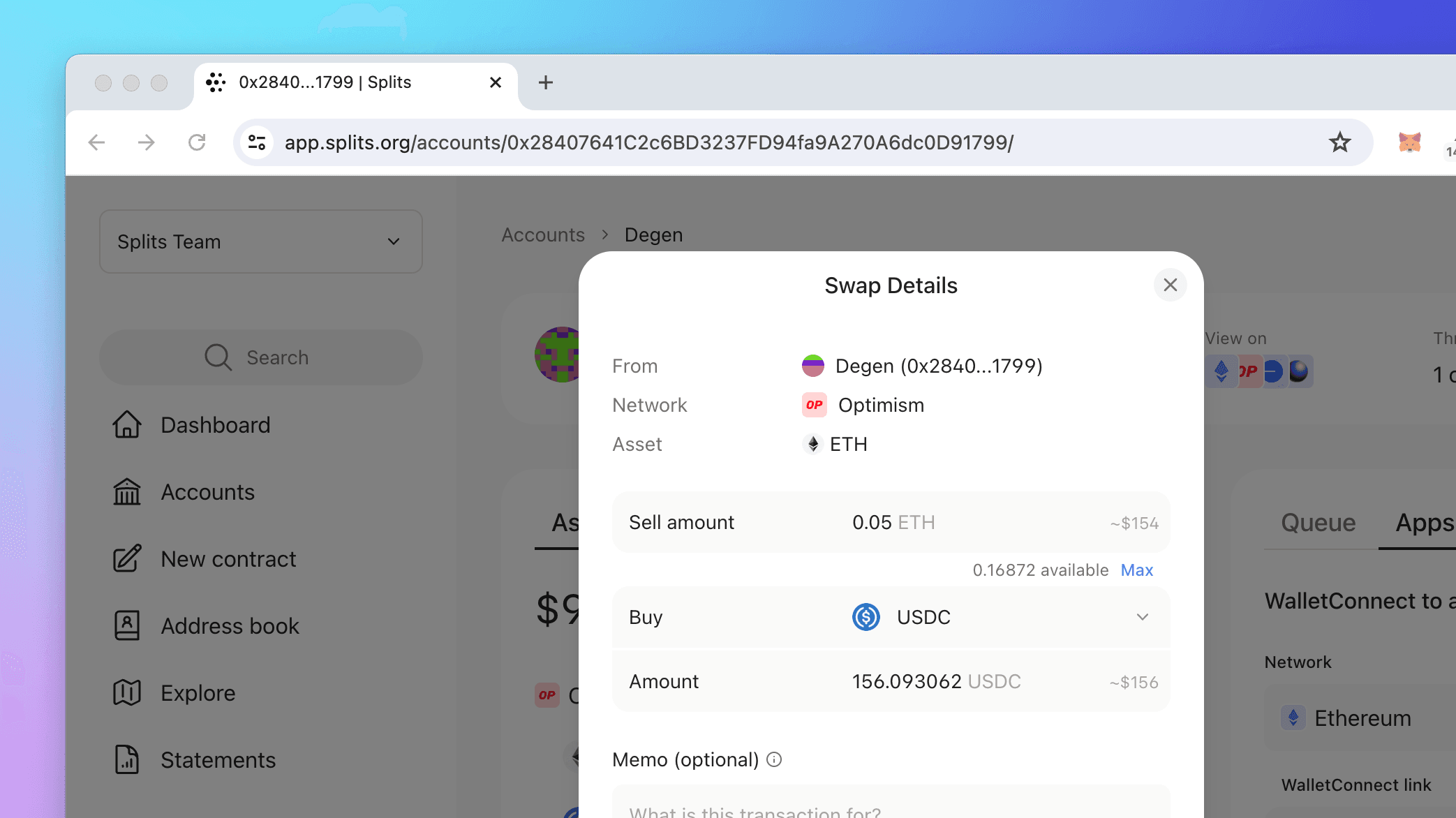The image size is (1456, 818).
Task: View contract on the Ethereum explorer badge
Action: pyautogui.click(x=1221, y=371)
